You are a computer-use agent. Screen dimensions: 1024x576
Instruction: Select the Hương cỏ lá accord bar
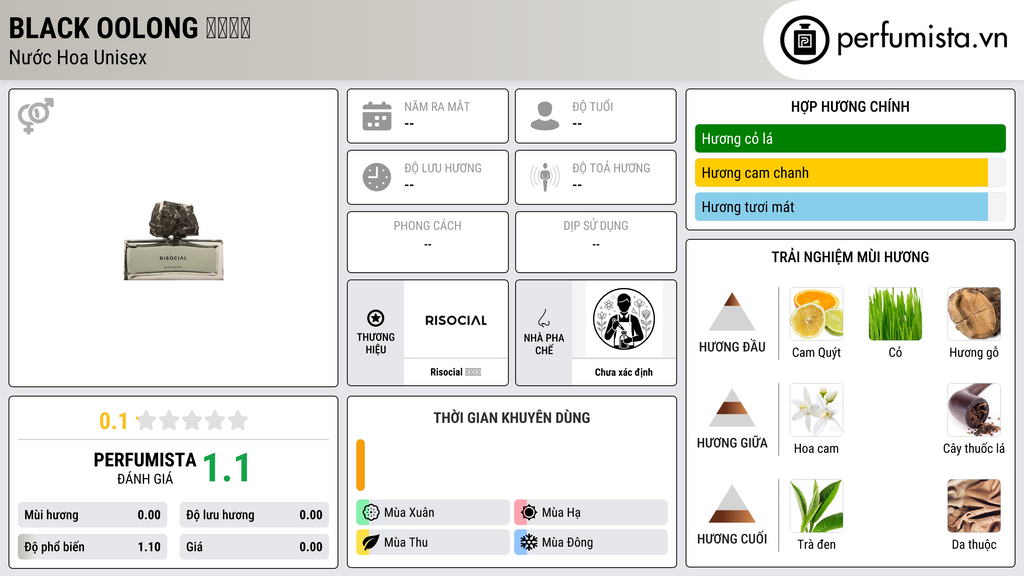click(850, 138)
